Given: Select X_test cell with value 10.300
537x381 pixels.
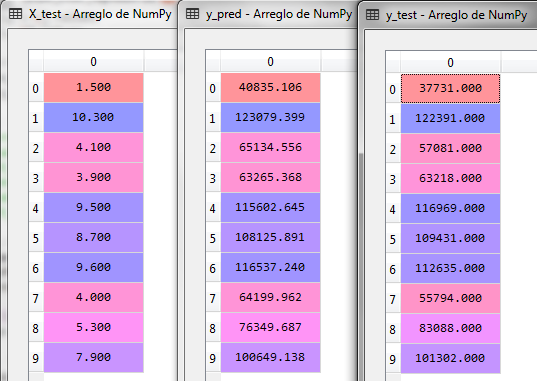Looking at the screenshot, I should point(93,117).
